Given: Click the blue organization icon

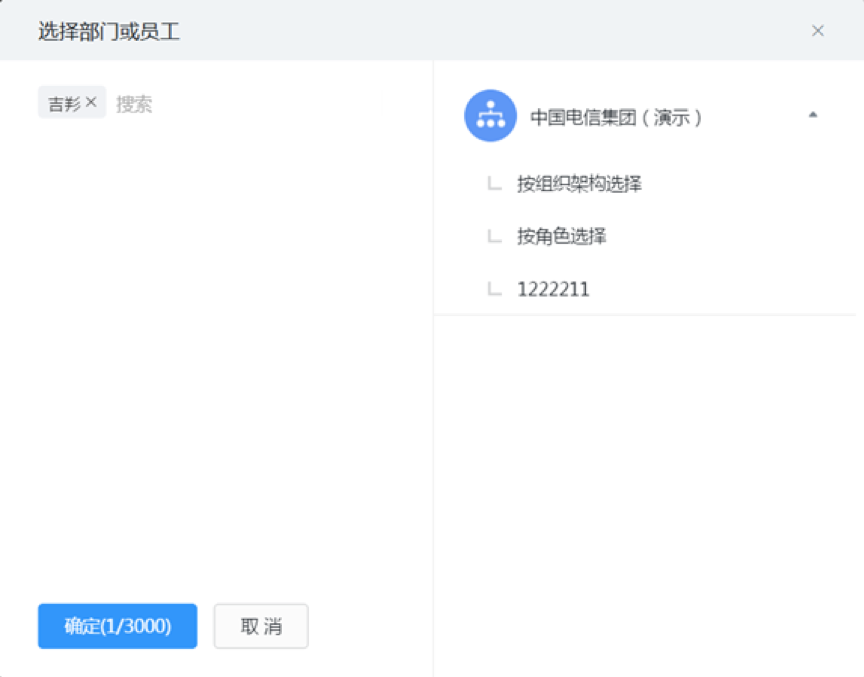Looking at the screenshot, I should point(490,116).
